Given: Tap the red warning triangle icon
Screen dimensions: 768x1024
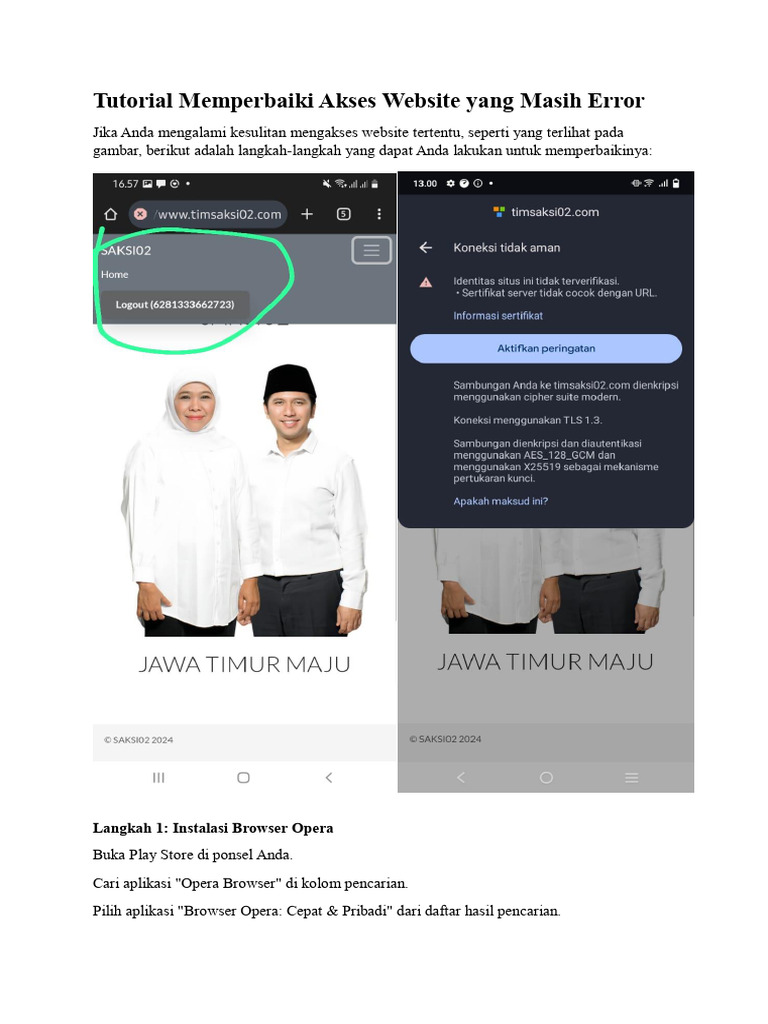Looking at the screenshot, I should coord(426,282).
